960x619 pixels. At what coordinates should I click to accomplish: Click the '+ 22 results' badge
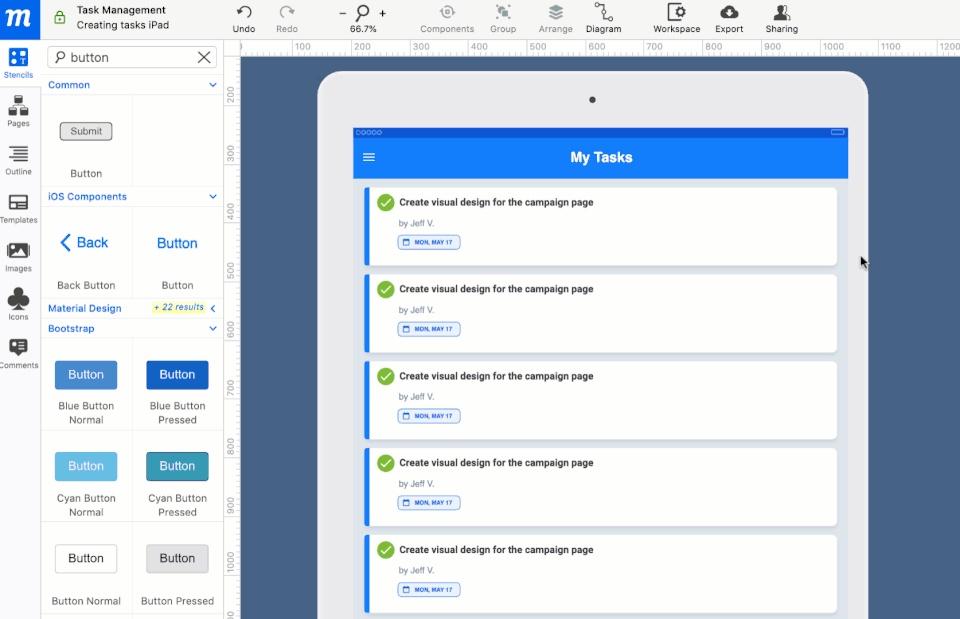pyautogui.click(x=178, y=307)
